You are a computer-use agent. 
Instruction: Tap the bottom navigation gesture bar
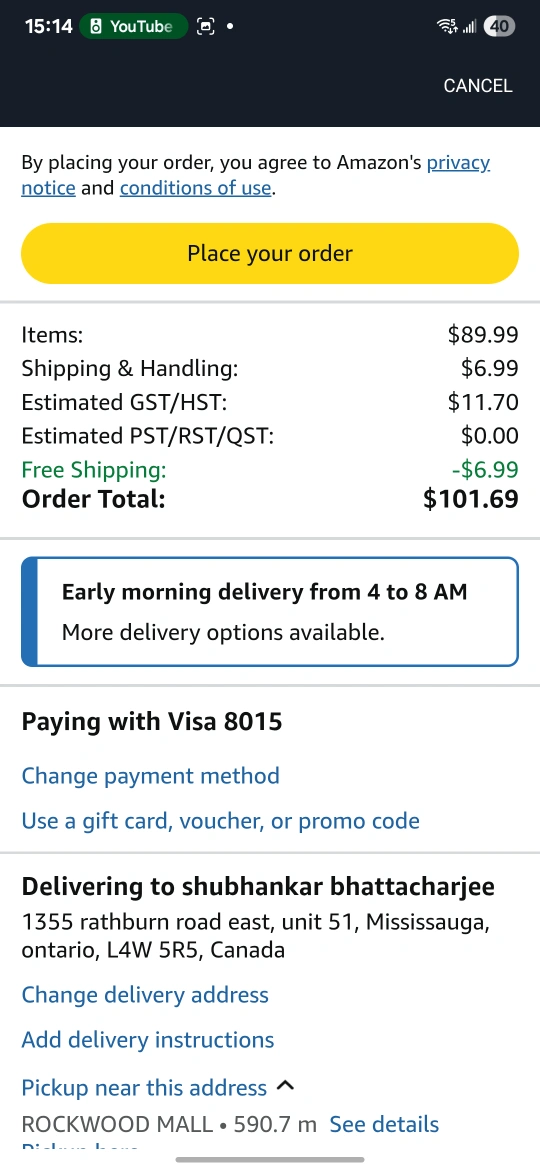(x=270, y=1160)
